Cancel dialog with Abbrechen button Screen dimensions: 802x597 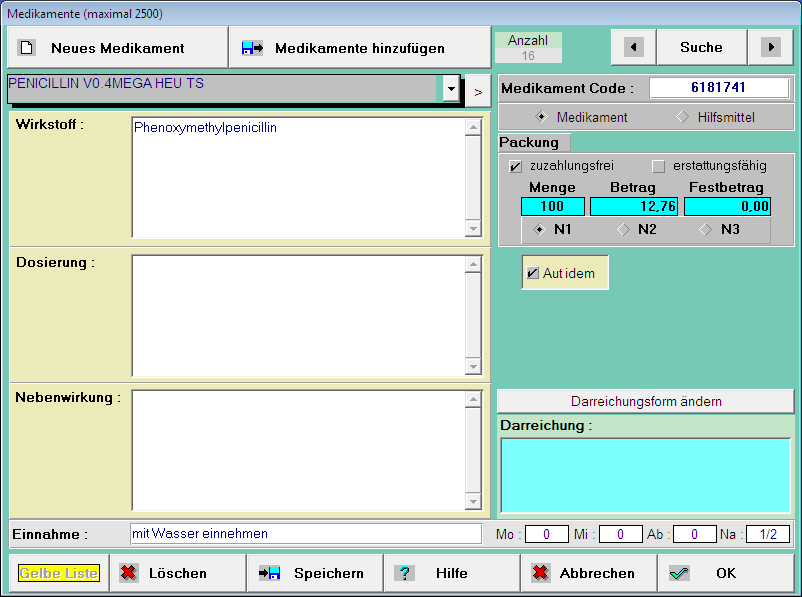coord(587,573)
